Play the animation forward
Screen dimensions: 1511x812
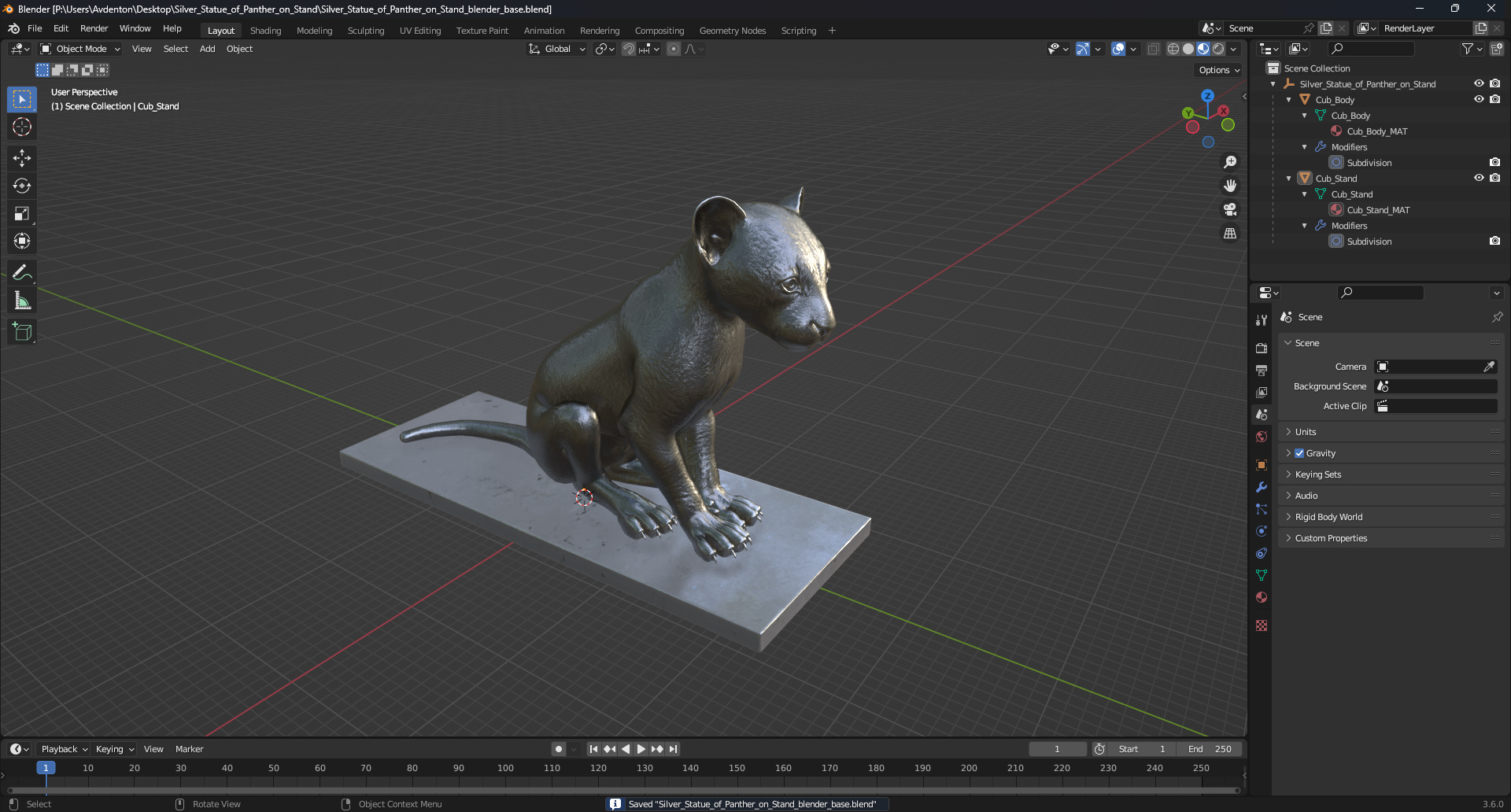click(641, 749)
